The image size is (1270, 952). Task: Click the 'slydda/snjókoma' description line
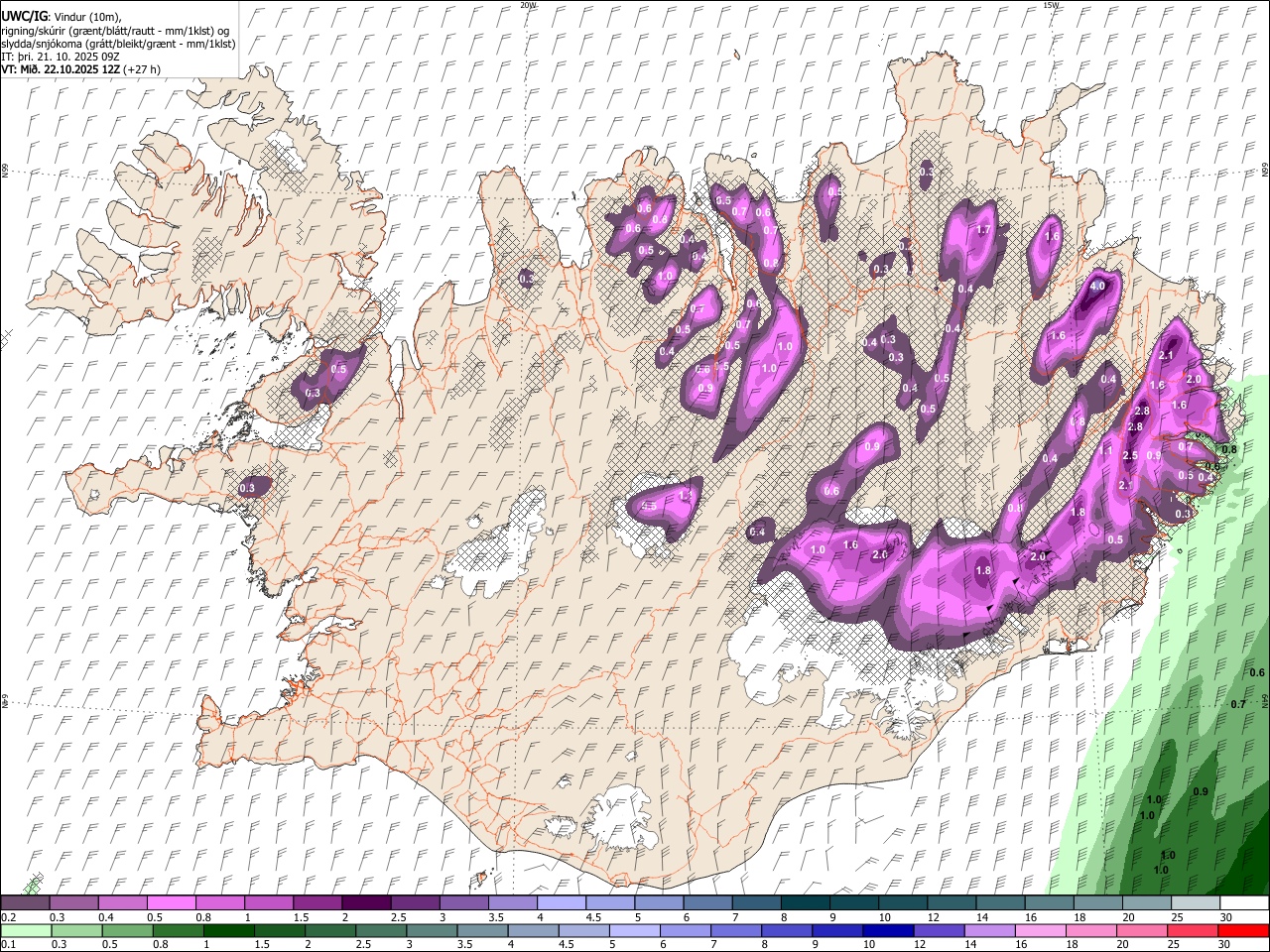pyautogui.click(x=118, y=44)
